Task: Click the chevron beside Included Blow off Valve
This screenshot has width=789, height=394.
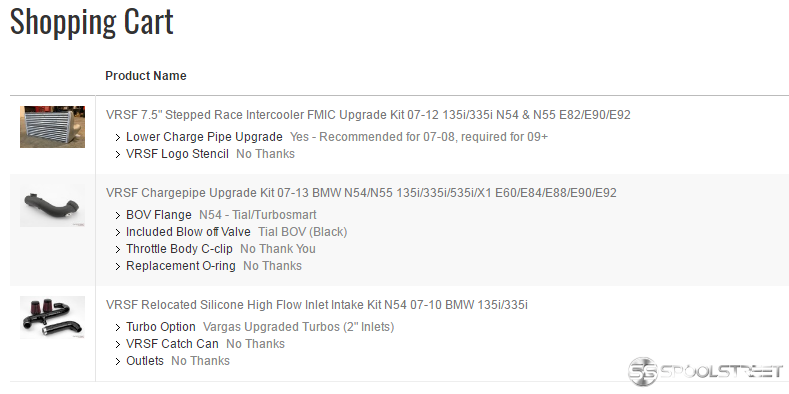Action: click(118, 232)
